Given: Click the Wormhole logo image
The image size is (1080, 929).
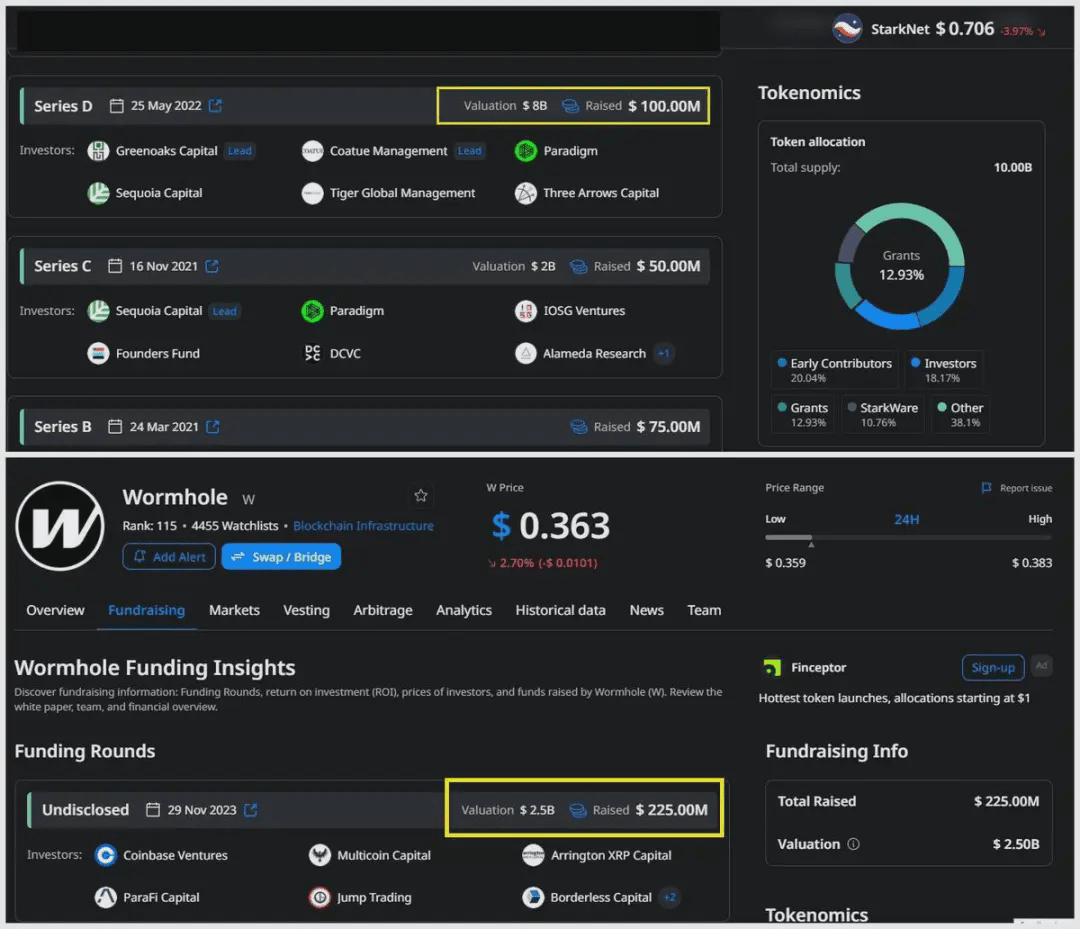Looking at the screenshot, I should [x=60, y=526].
